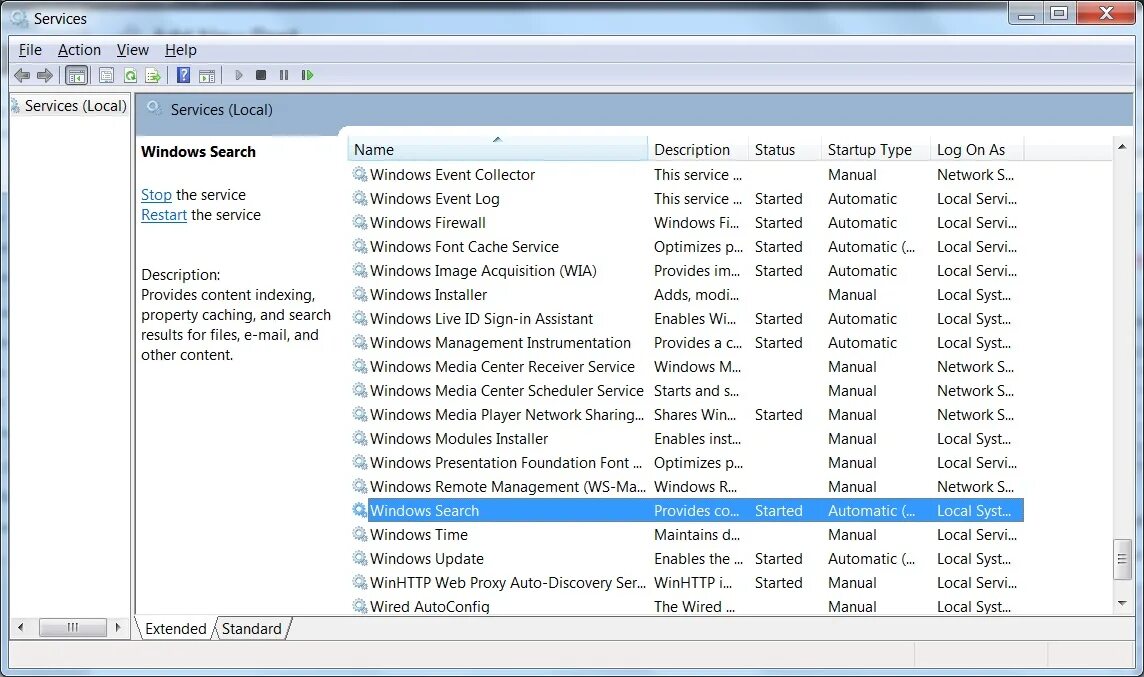Viewport: 1144px width, 677px height.
Task: Click the gear icon beside Windows Installer
Action: 360,294
